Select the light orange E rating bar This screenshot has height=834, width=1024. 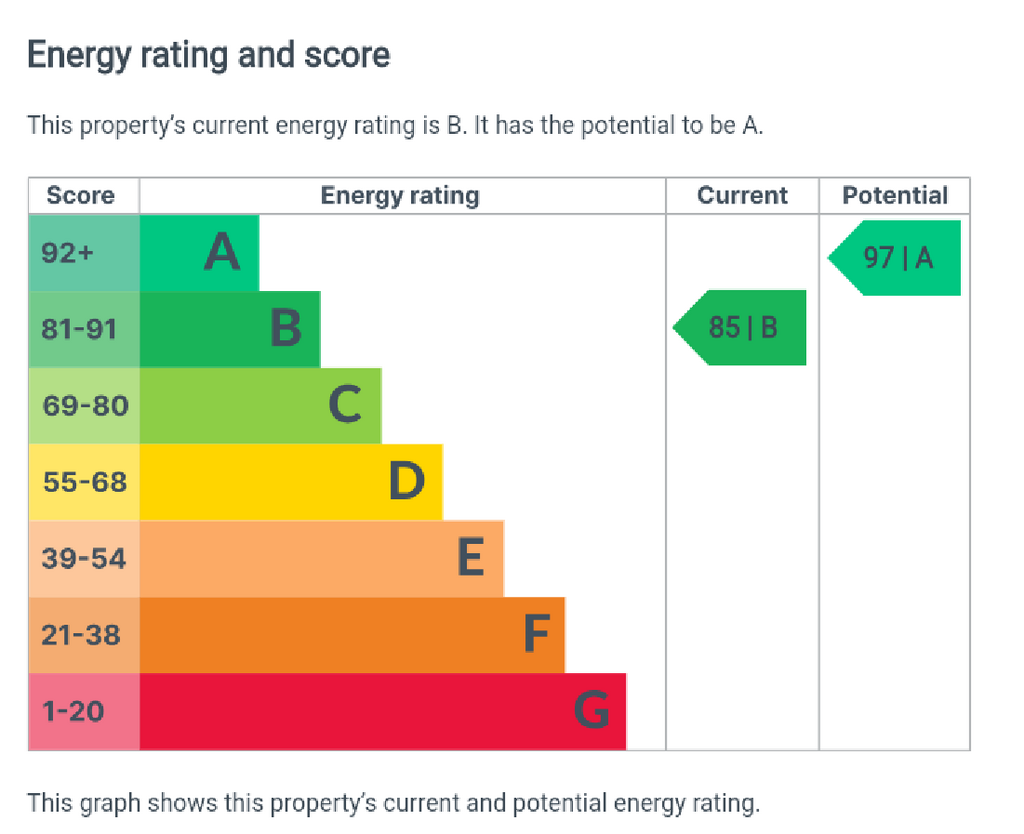pyautogui.click(x=322, y=558)
